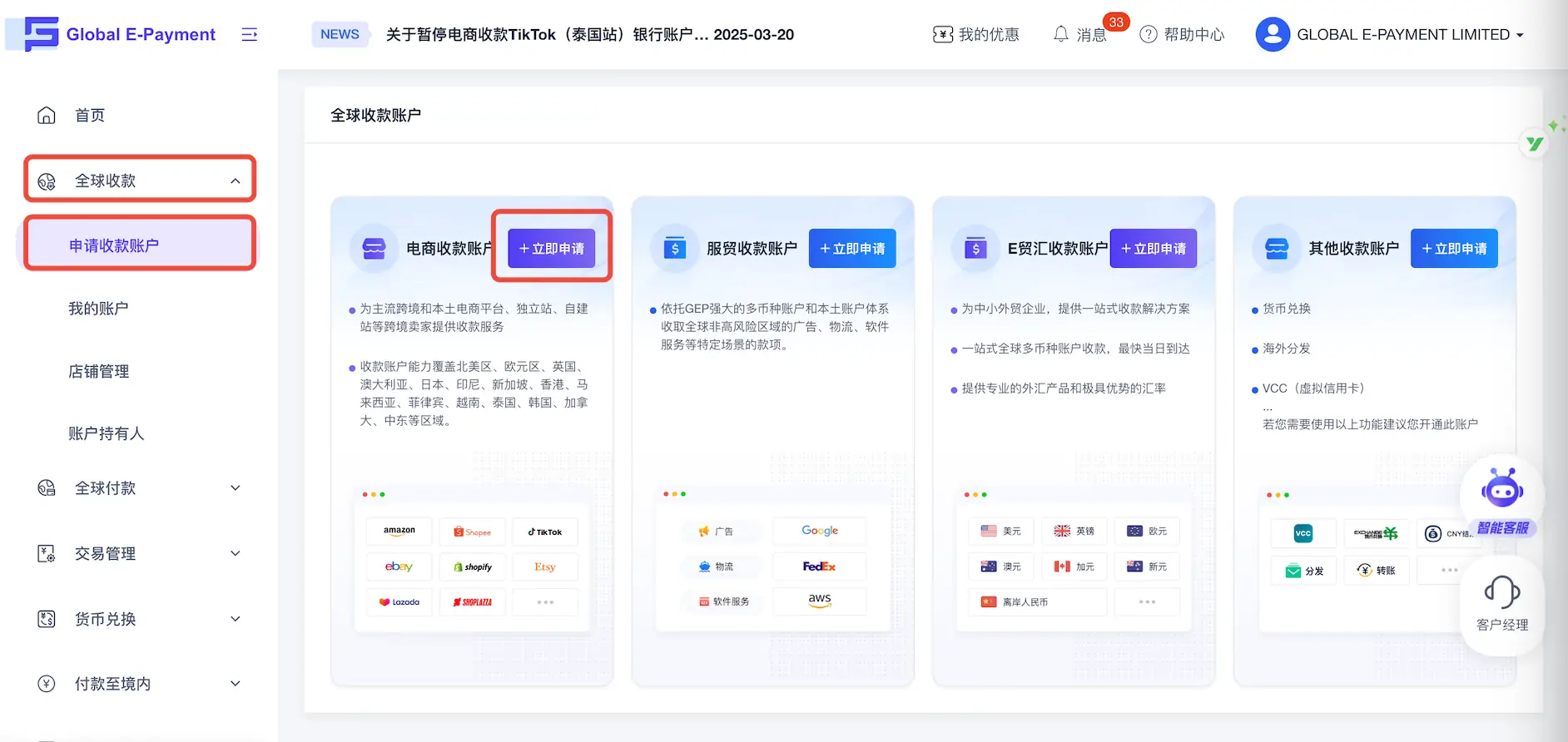Click the NEWS tag

pyautogui.click(x=340, y=34)
